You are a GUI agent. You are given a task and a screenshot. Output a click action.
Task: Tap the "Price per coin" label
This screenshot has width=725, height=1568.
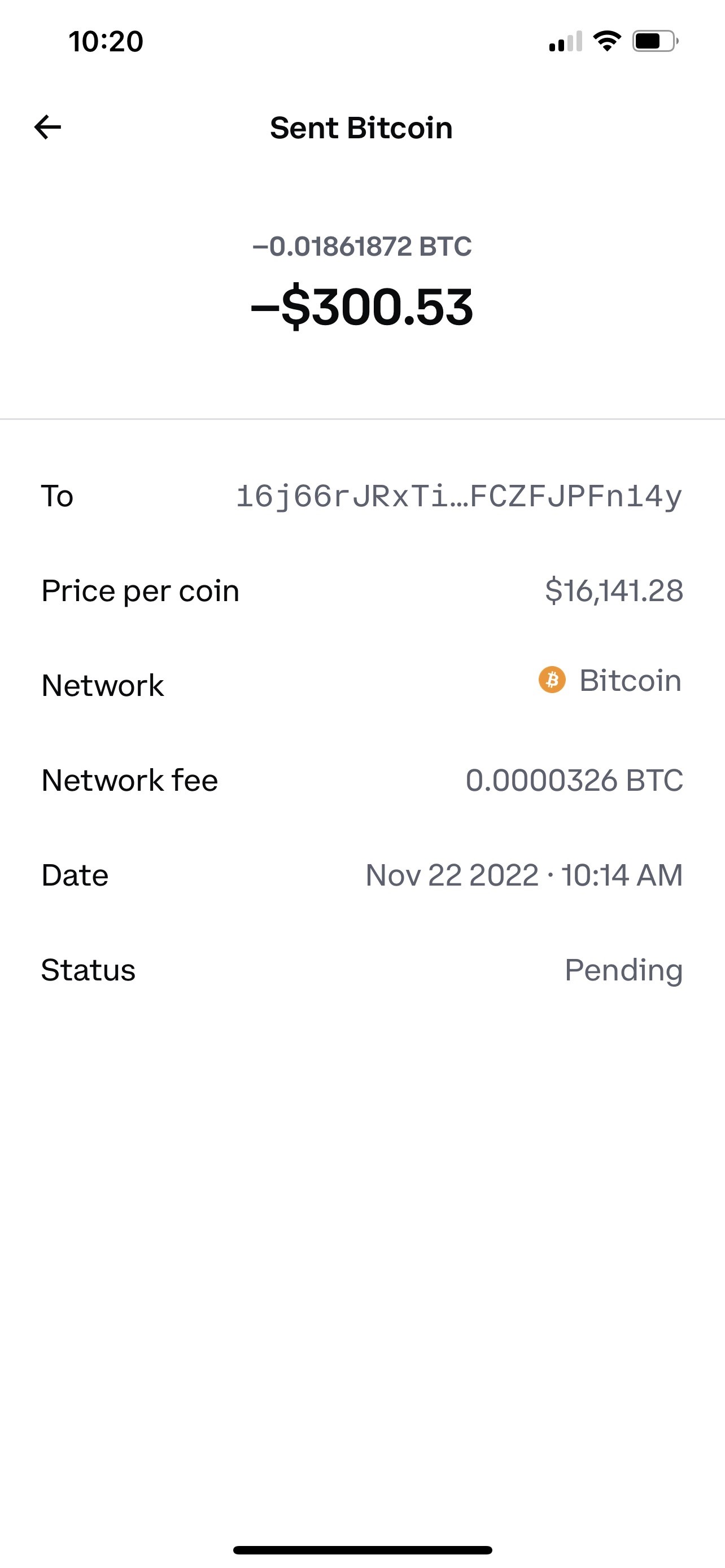141,590
